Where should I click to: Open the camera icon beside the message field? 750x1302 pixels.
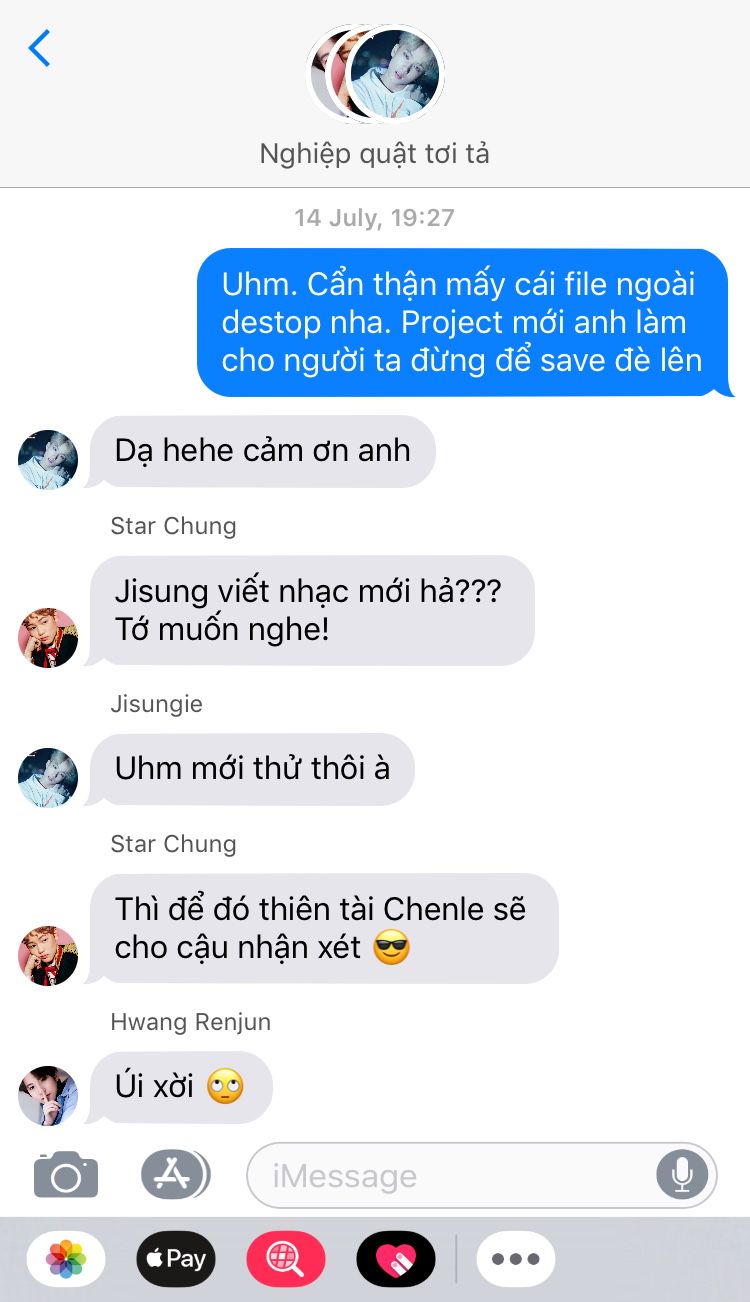pos(66,1175)
